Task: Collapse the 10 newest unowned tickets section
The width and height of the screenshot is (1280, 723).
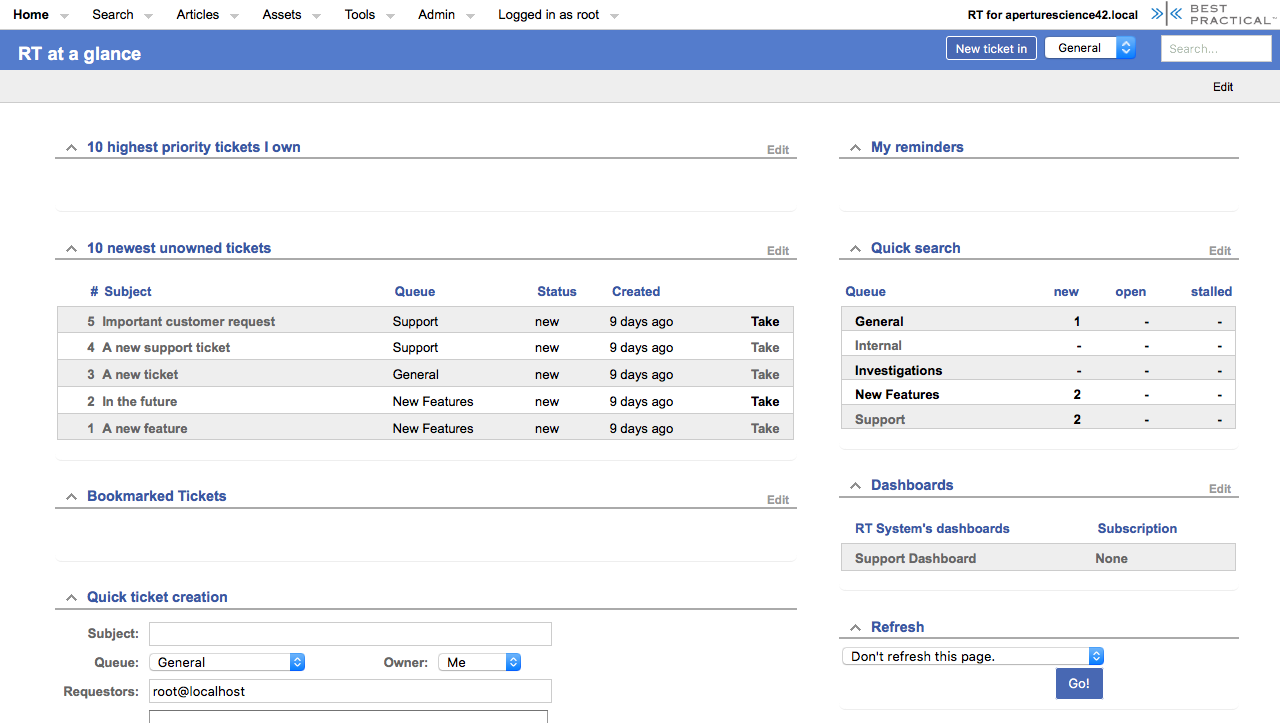Action: pos(71,248)
